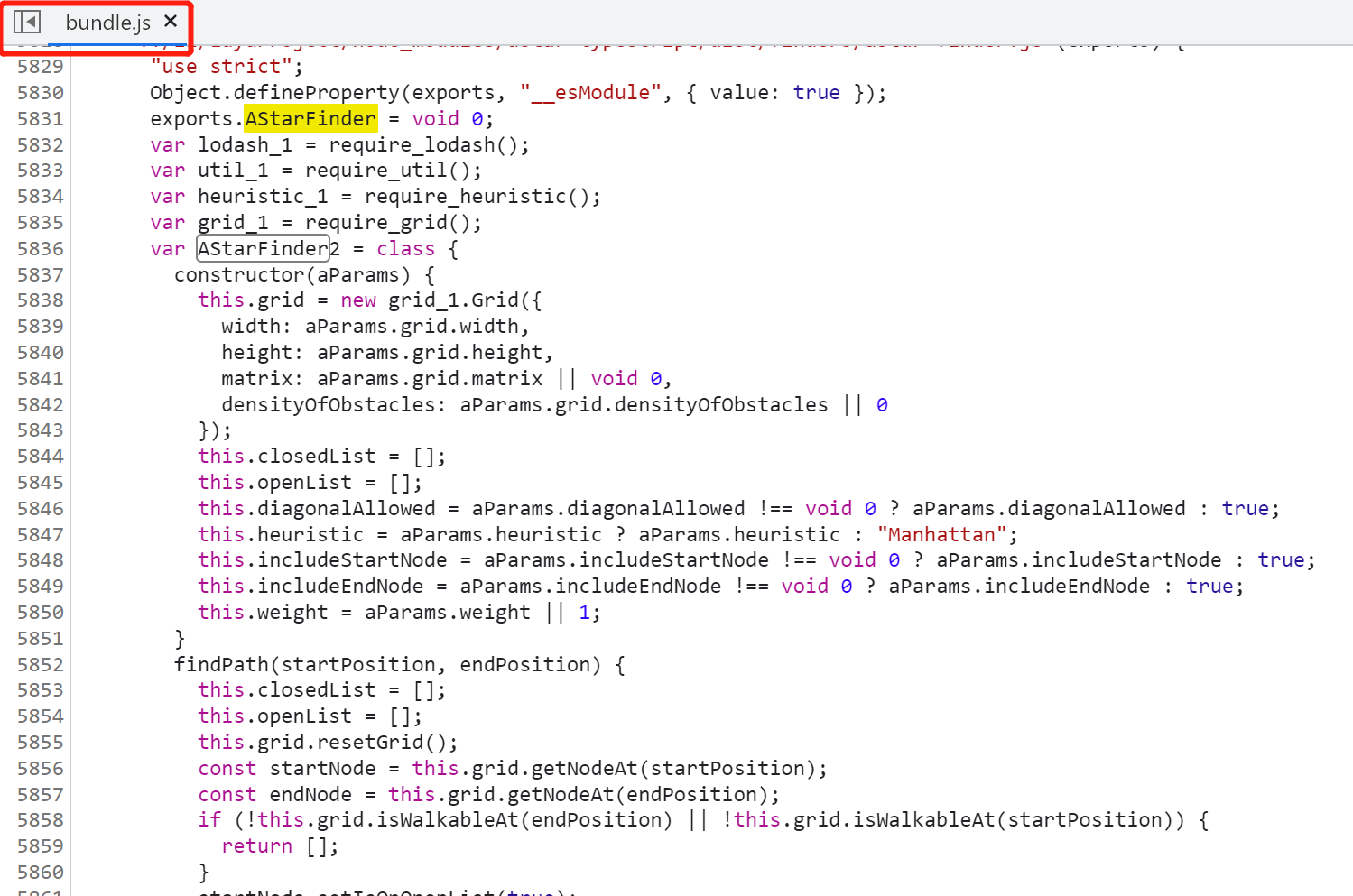Click the "__esModule" string literal
The height and width of the screenshot is (896, 1353).
point(590,93)
